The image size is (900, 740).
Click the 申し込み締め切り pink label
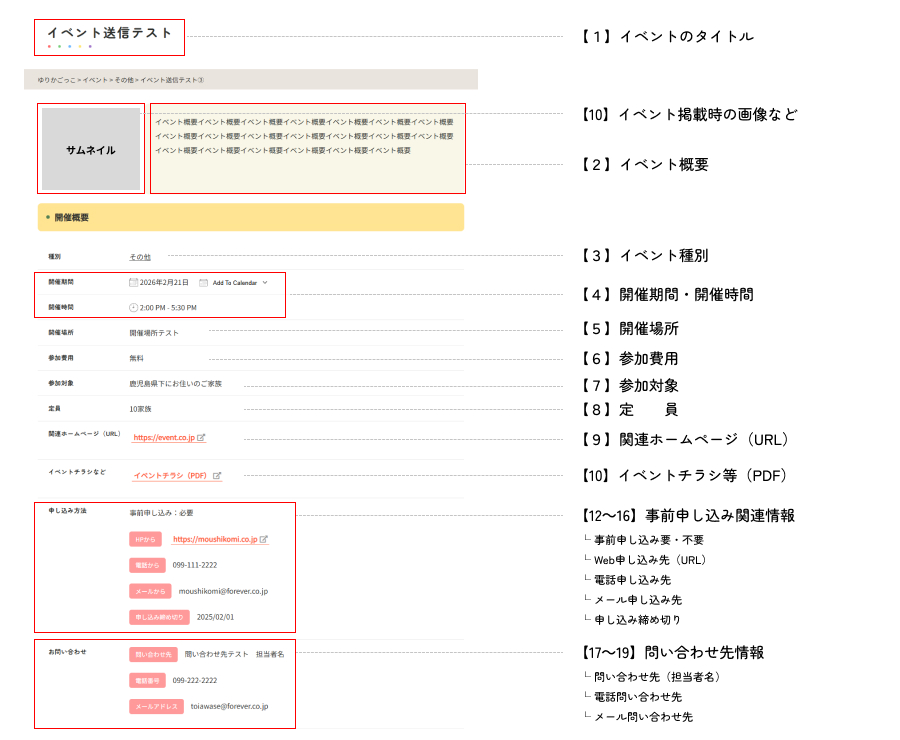[158, 617]
